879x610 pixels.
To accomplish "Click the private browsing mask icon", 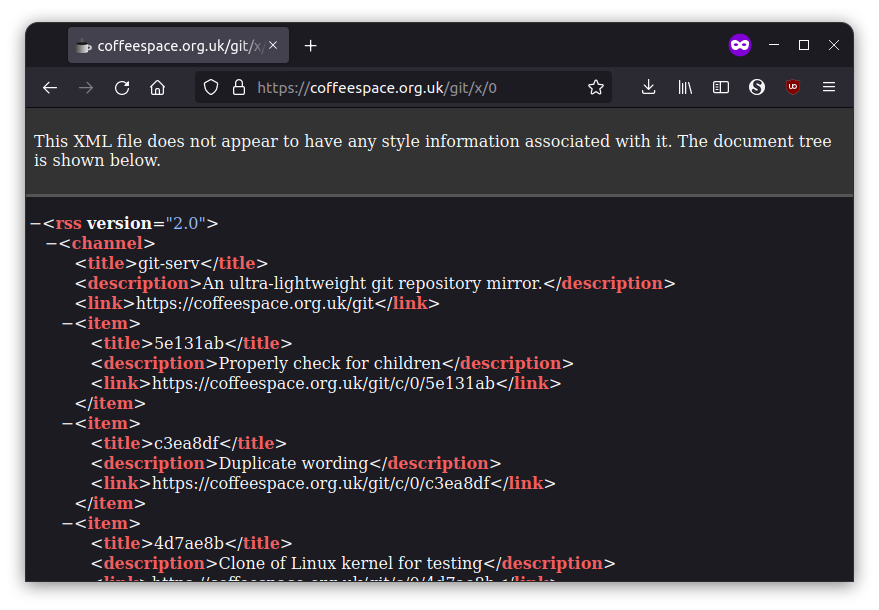I will click(x=740, y=45).
